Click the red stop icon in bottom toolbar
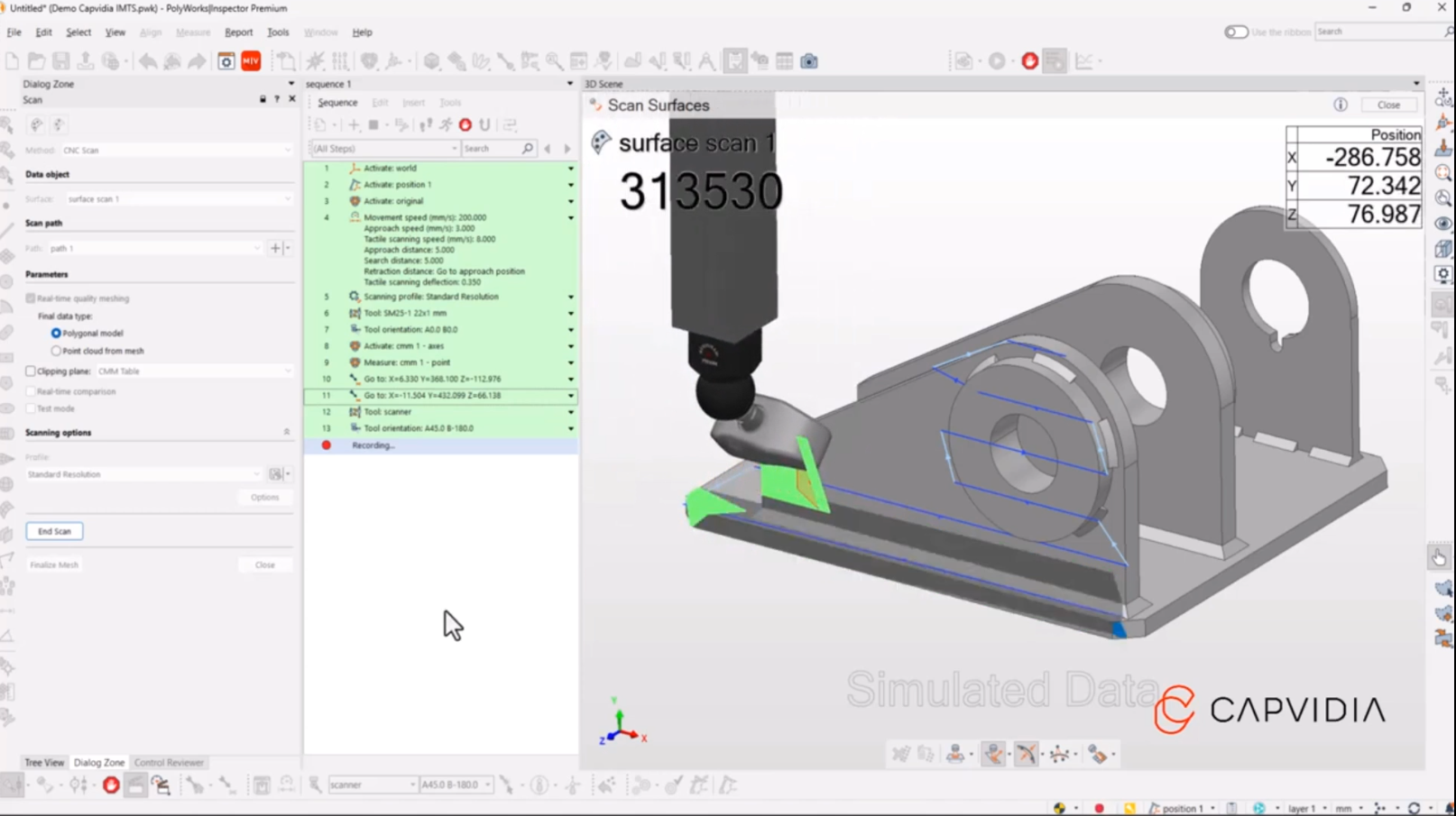The height and width of the screenshot is (816, 1456). (111, 785)
